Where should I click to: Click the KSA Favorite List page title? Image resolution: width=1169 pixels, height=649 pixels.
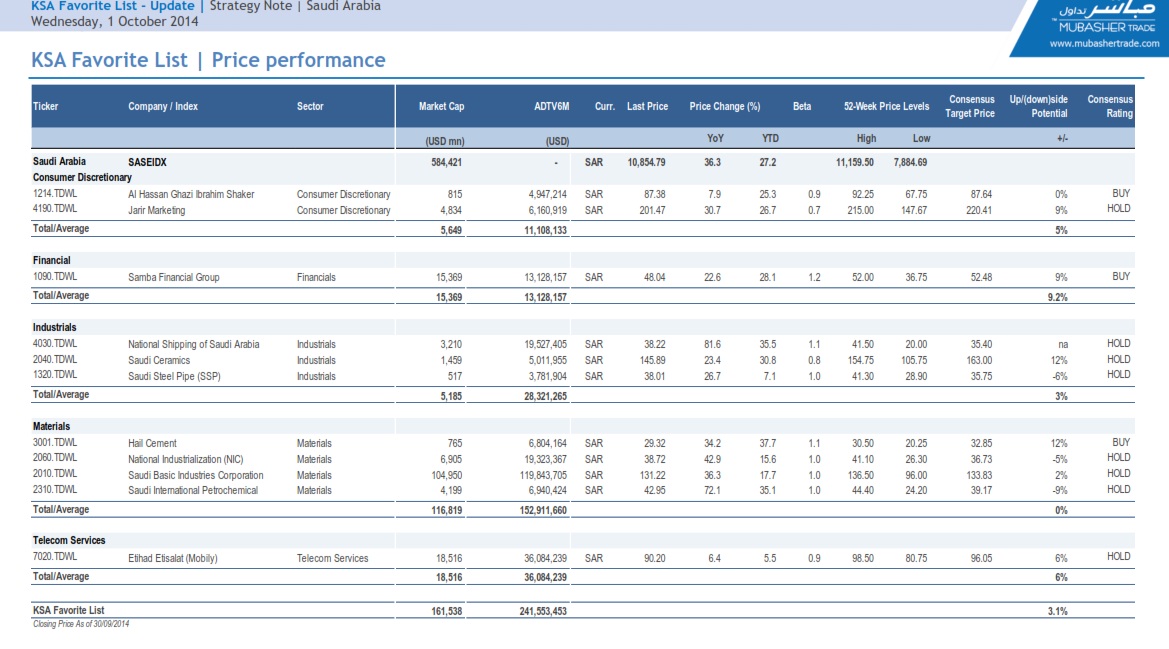click(208, 60)
